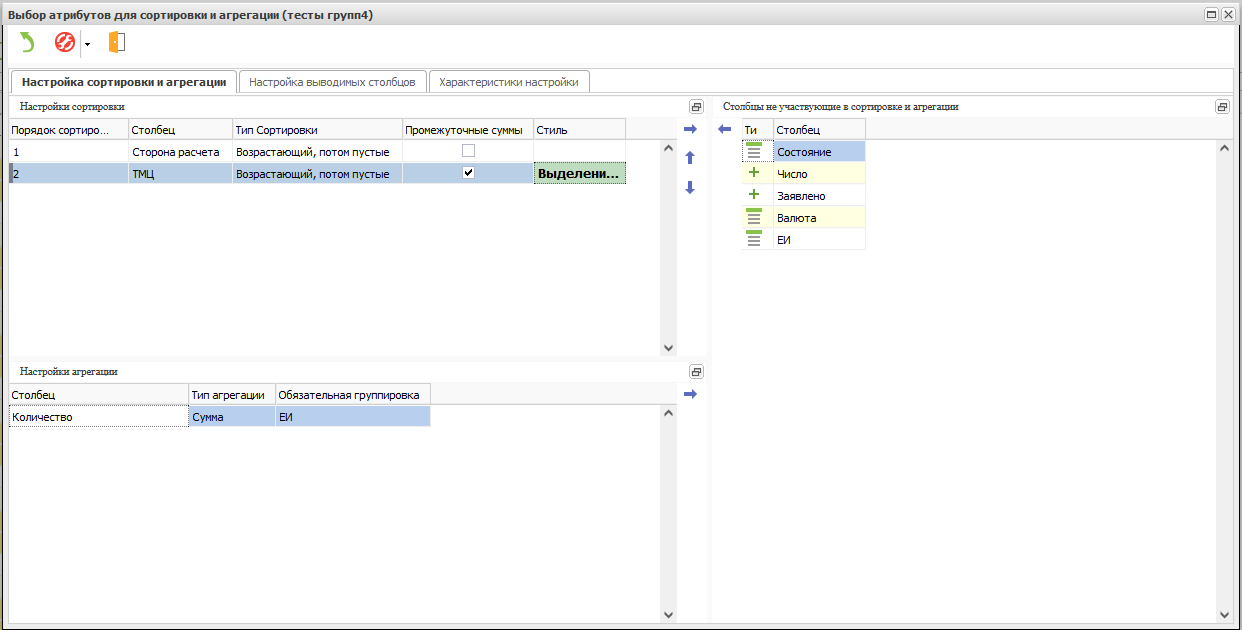Open the dropdown arrow beside the red icon
This screenshot has height=630, width=1242.
pos(87,44)
